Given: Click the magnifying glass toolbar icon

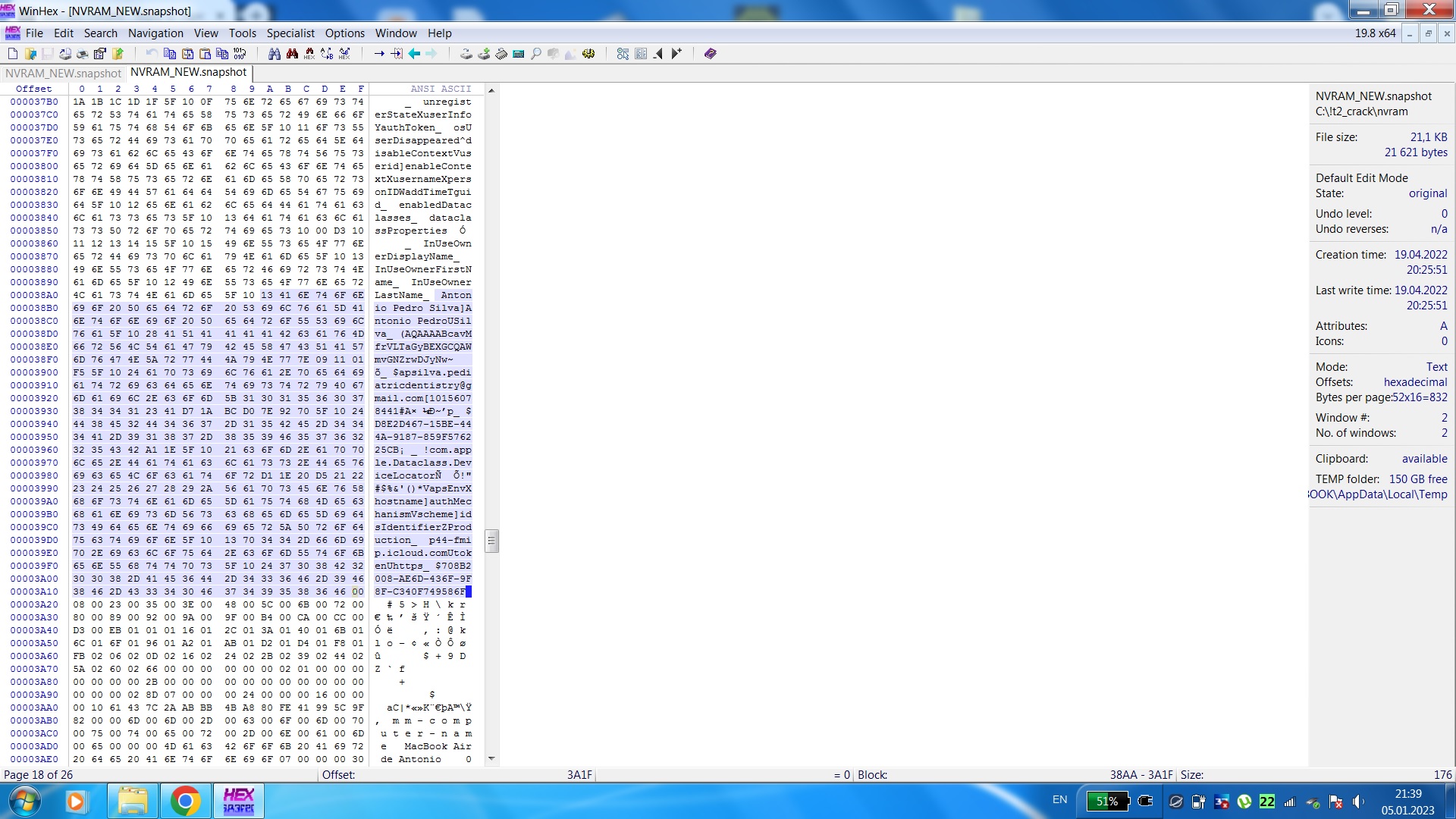Looking at the screenshot, I should (536, 54).
